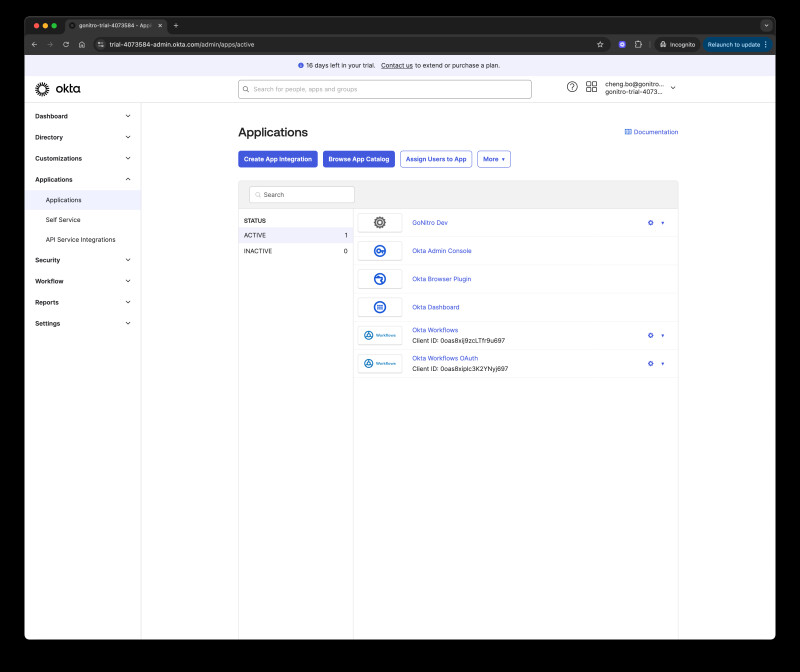800x672 pixels.
Task: Open the GoNitro Dev application link
Action: [430, 222]
